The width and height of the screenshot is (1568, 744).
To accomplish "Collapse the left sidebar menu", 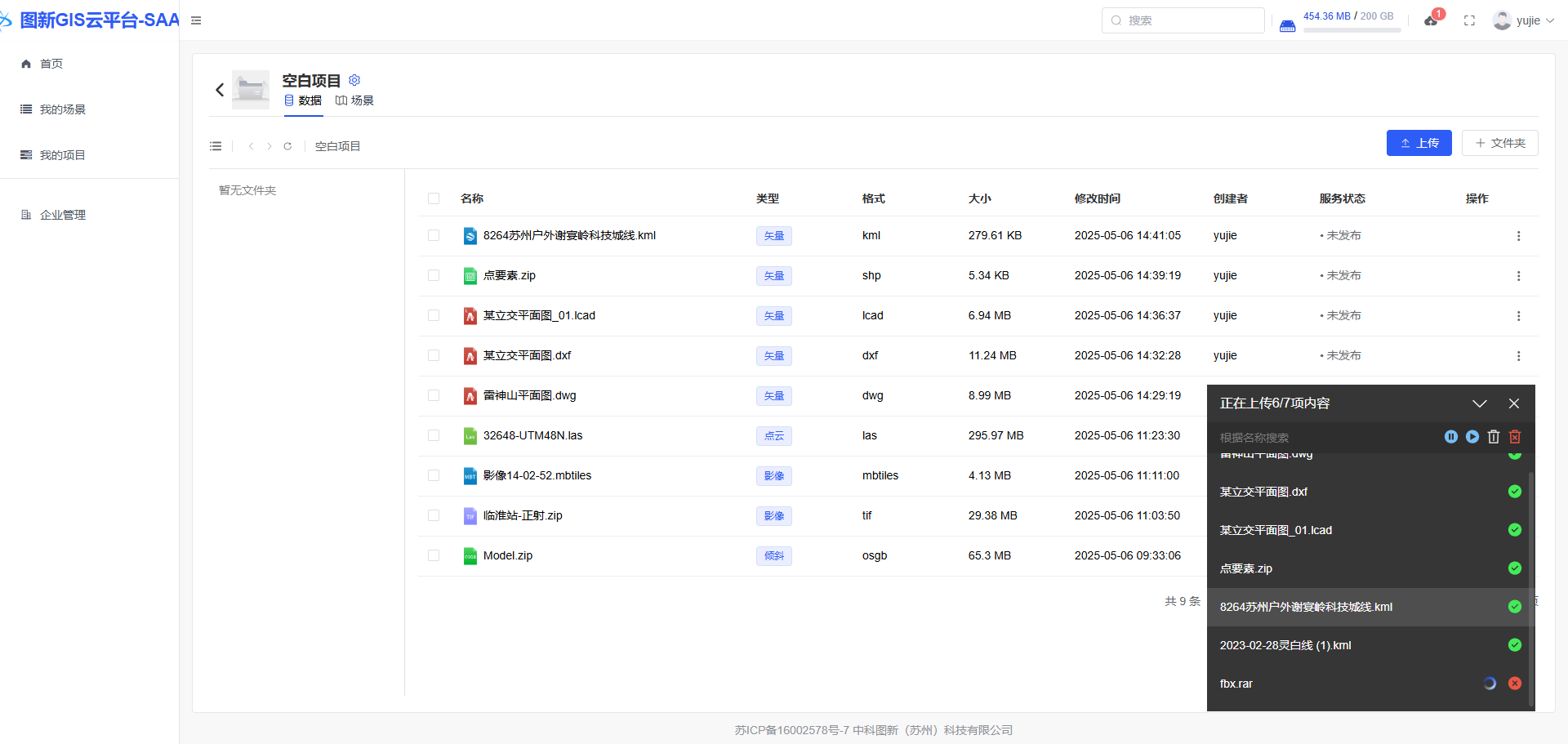I will tap(196, 20).
